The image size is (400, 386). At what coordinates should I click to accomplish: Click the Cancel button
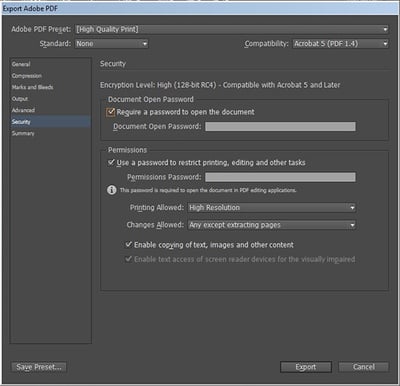[x=364, y=367]
